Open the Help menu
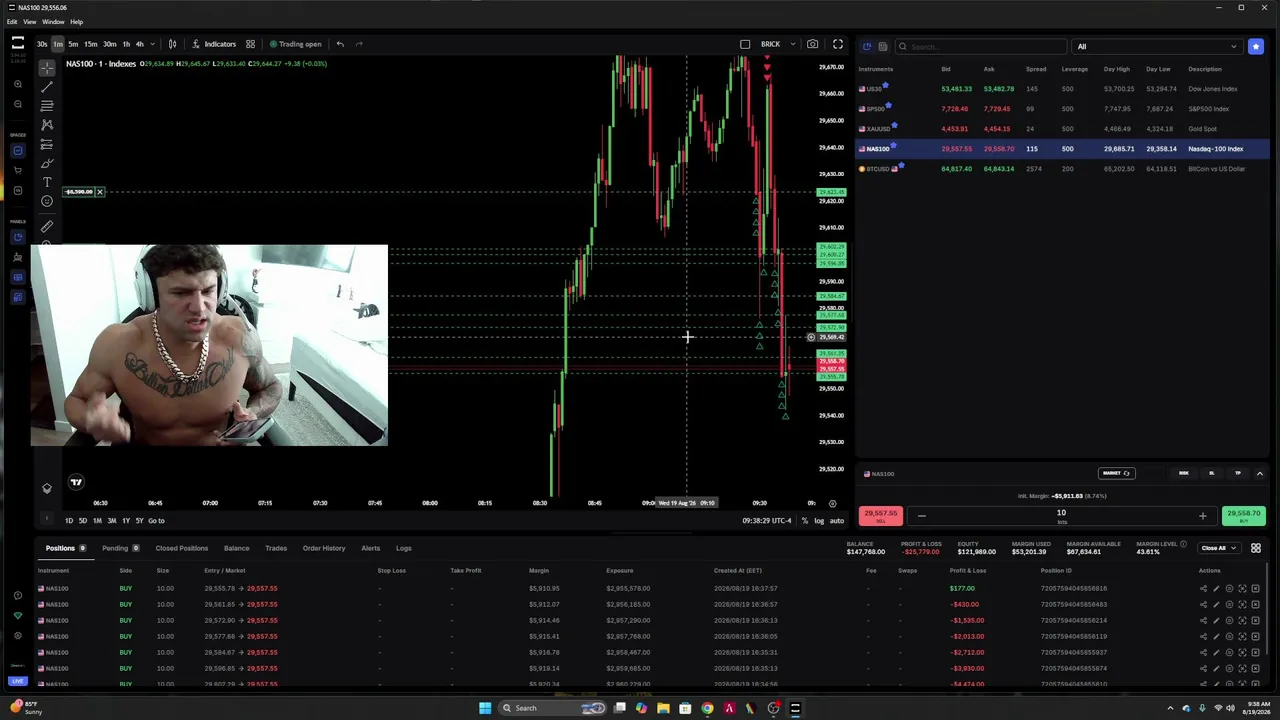The image size is (1280, 720). 77,21
